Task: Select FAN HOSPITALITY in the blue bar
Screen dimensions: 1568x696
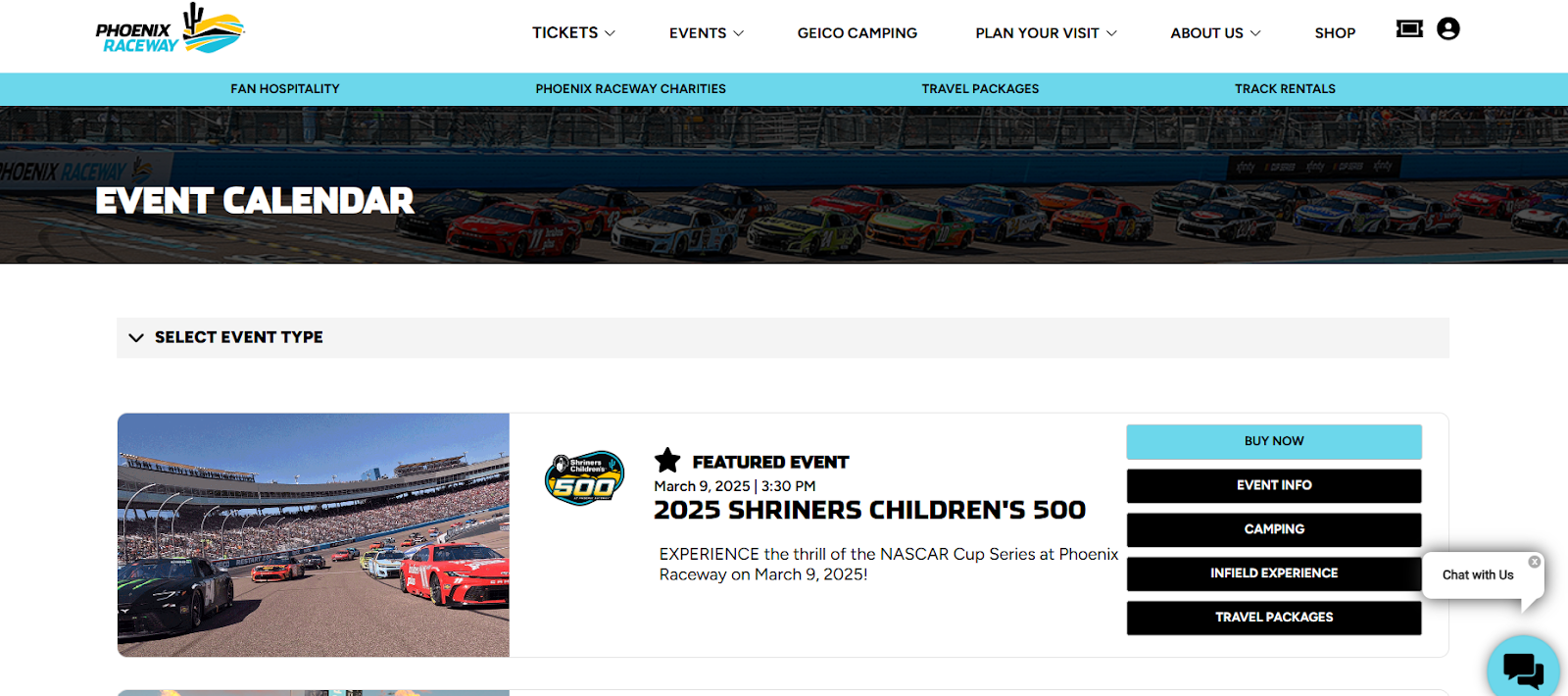Action: point(285,88)
